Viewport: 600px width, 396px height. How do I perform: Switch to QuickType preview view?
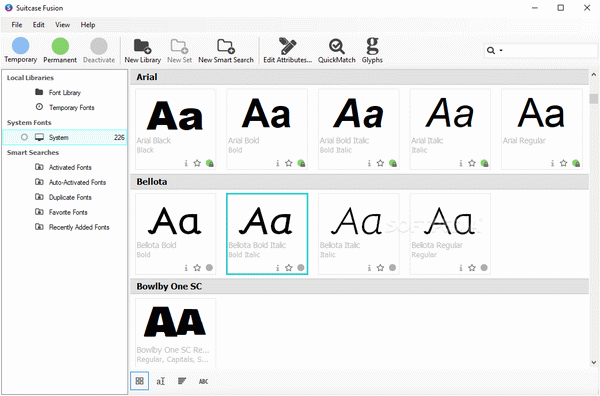coord(161,381)
